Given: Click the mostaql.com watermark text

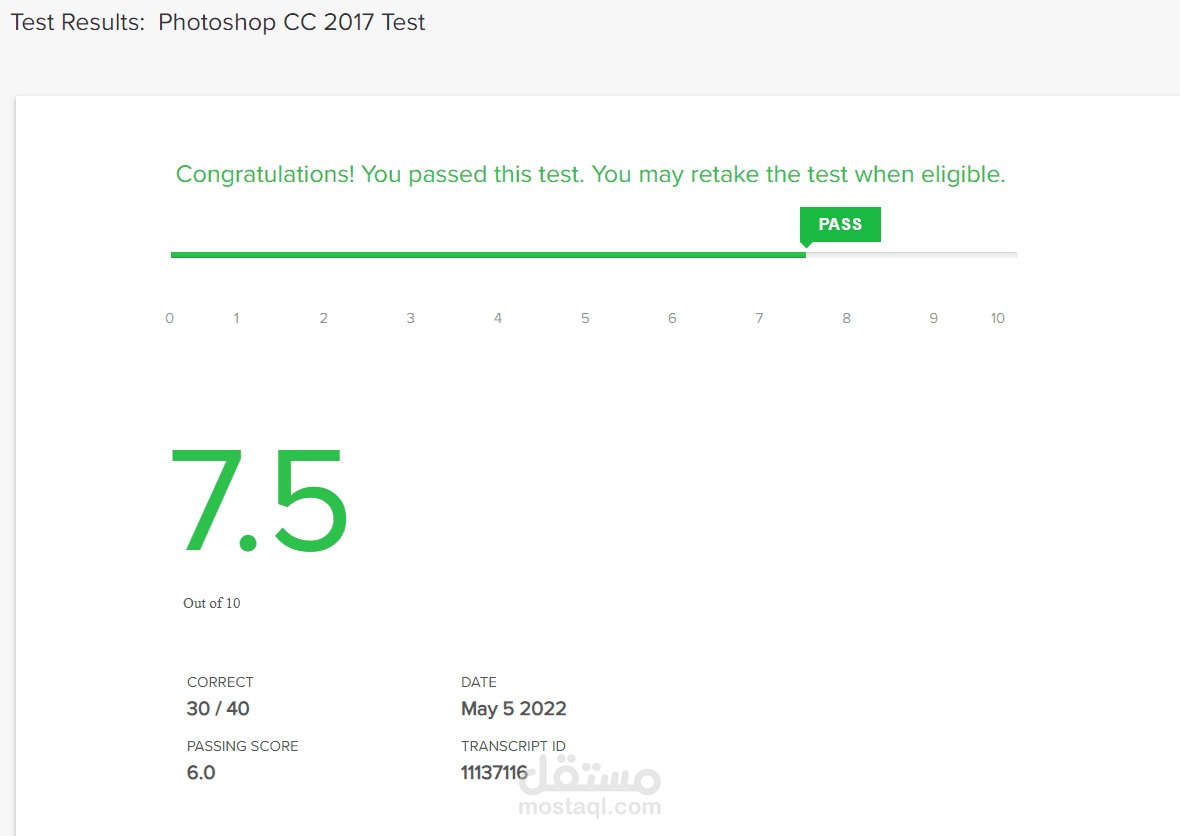Looking at the screenshot, I should coord(590,807).
